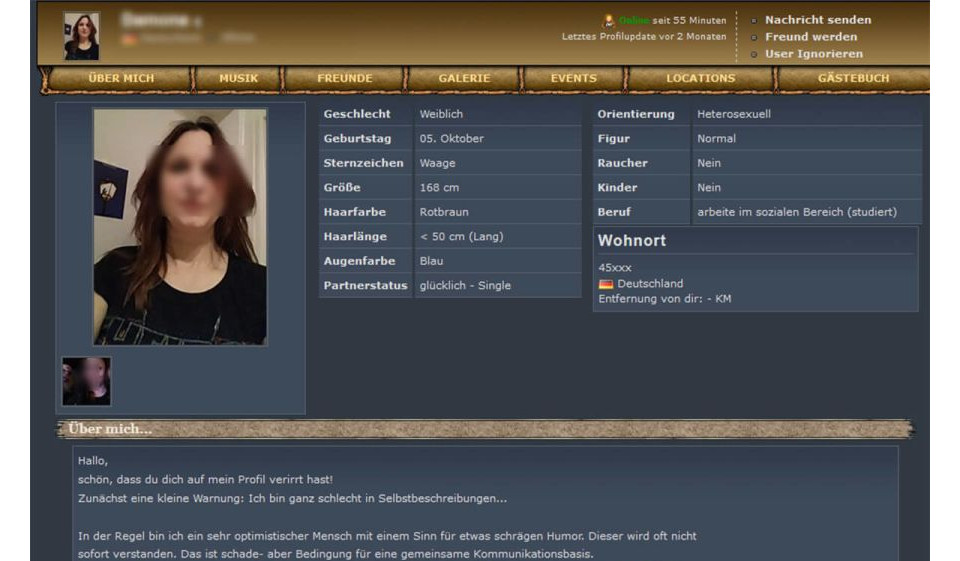
Task: Go to the GALERIE tab
Action: click(464, 78)
